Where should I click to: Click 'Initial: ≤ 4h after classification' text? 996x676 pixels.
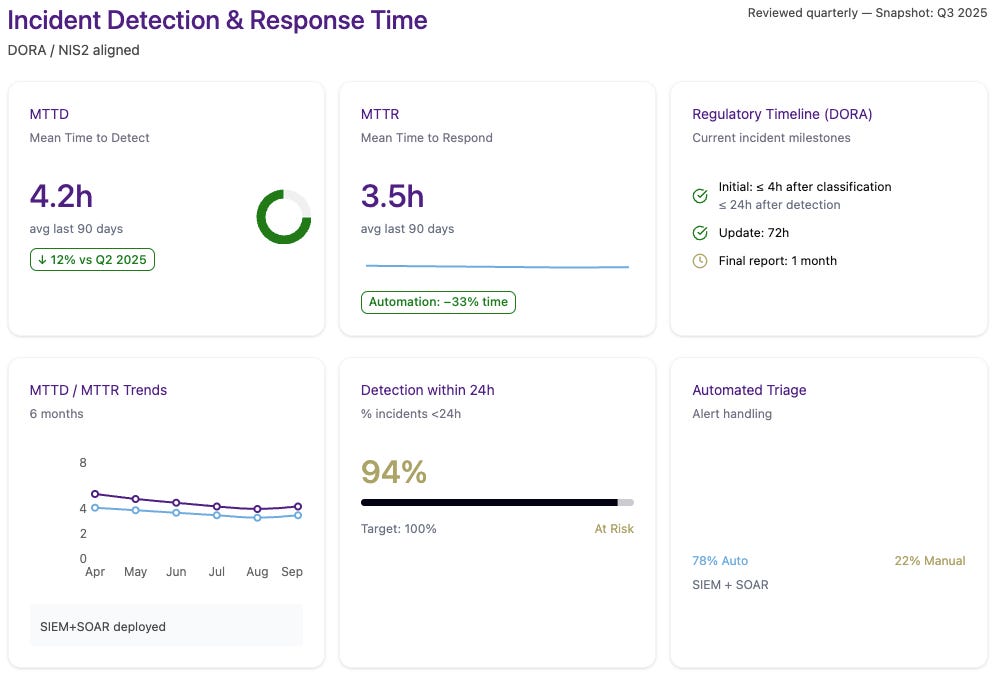(x=805, y=187)
